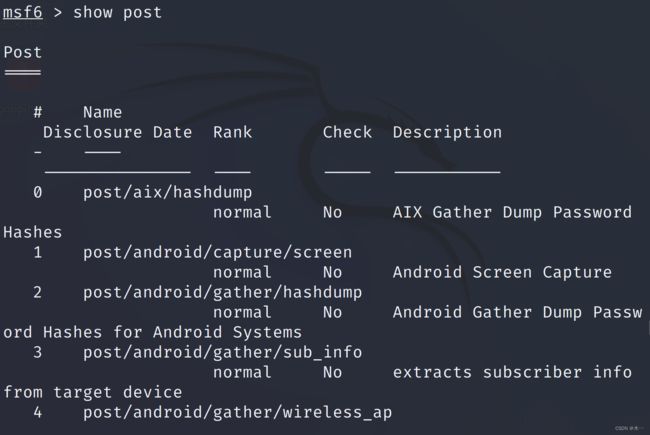Click the 'AIX Gather Dump Password' description
This screenshot has height=435, width=650.
[512, 212]
